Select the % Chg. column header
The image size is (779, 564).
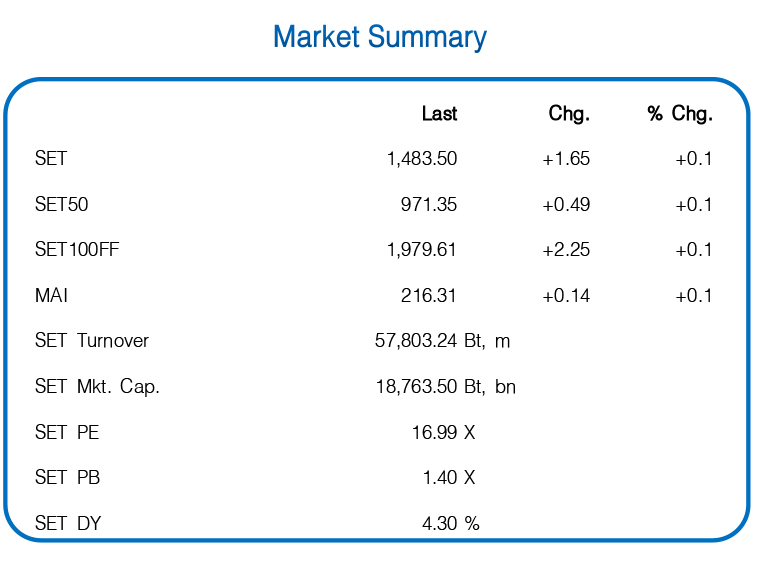pos(680,114)
